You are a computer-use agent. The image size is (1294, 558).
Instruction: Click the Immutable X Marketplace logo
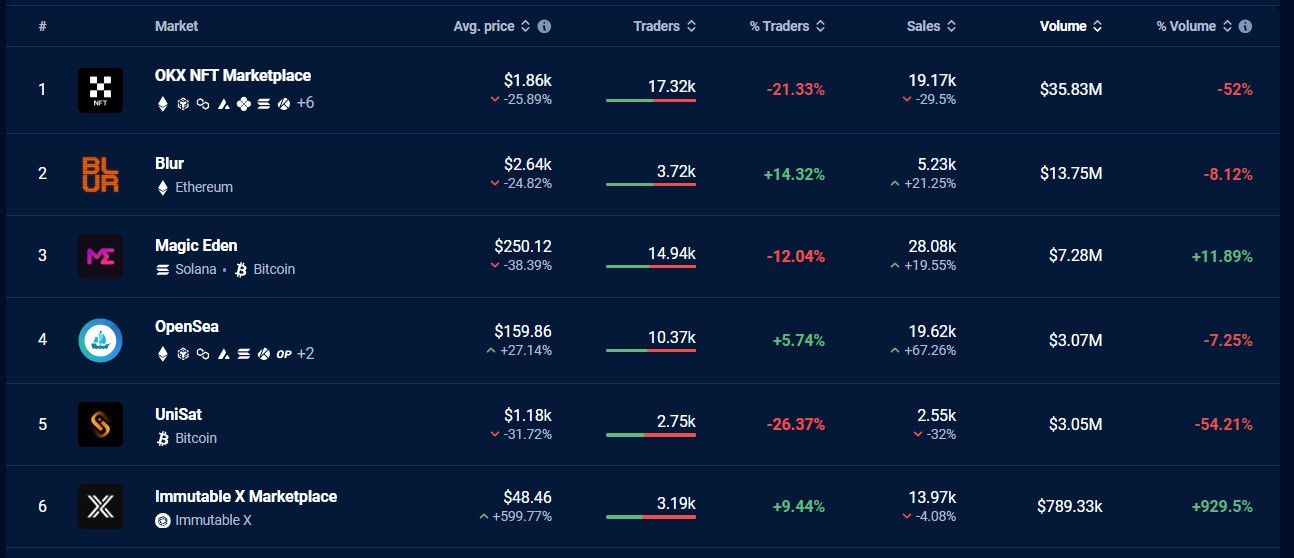tap(100, 506)
